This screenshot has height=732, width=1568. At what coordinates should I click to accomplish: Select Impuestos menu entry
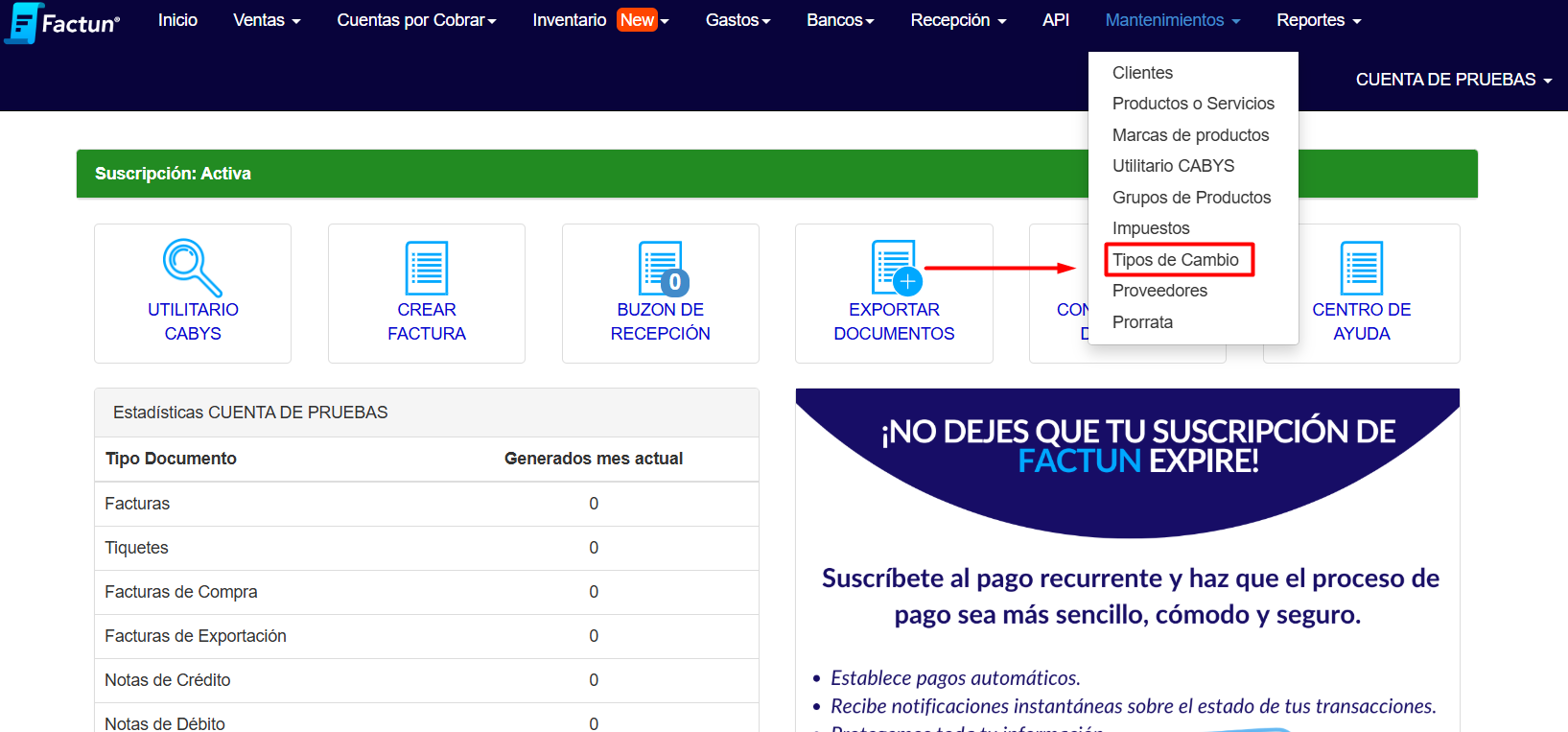point(1151,228)
